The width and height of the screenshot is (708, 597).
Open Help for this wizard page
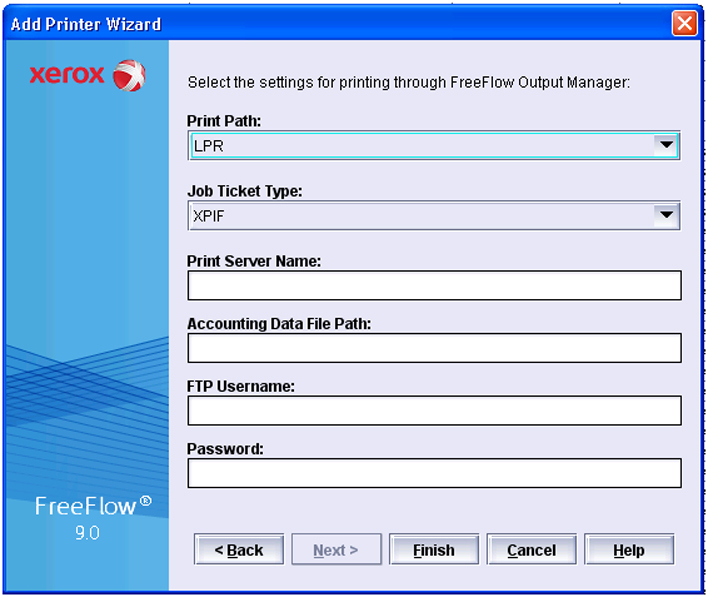[x=629, y=550]
